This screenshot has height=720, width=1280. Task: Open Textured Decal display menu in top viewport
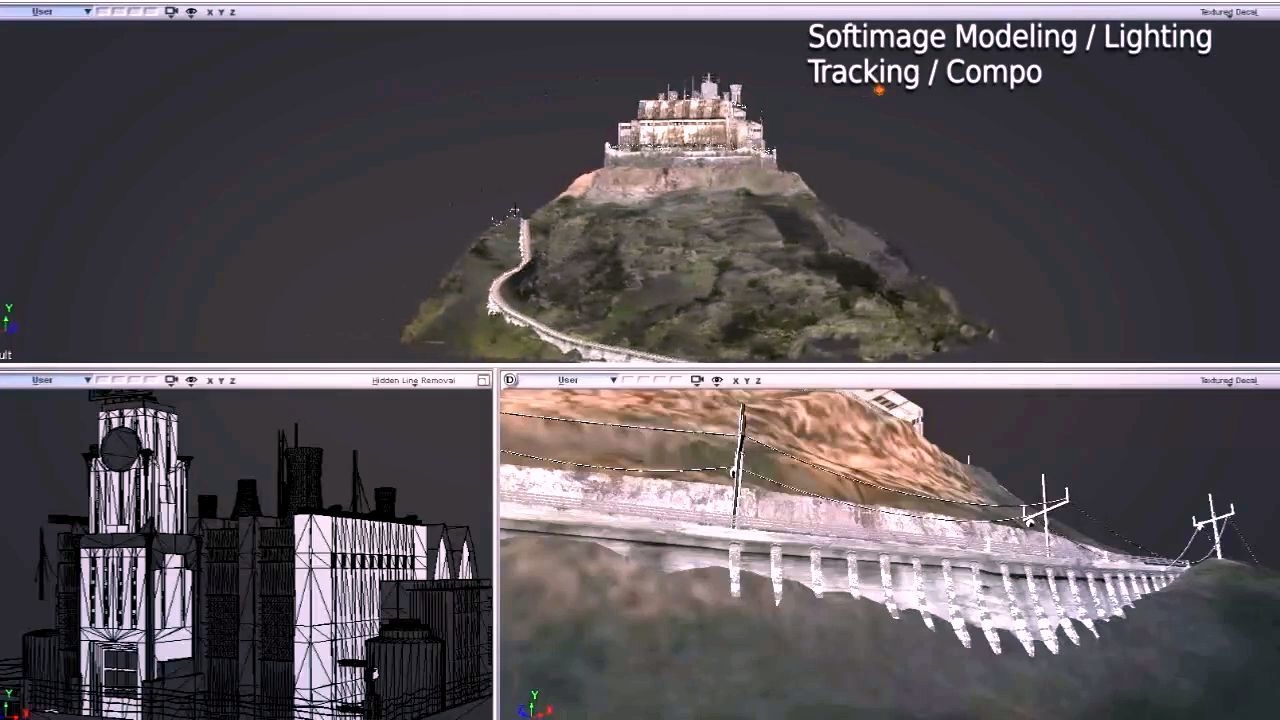(x=1228, y=12)
